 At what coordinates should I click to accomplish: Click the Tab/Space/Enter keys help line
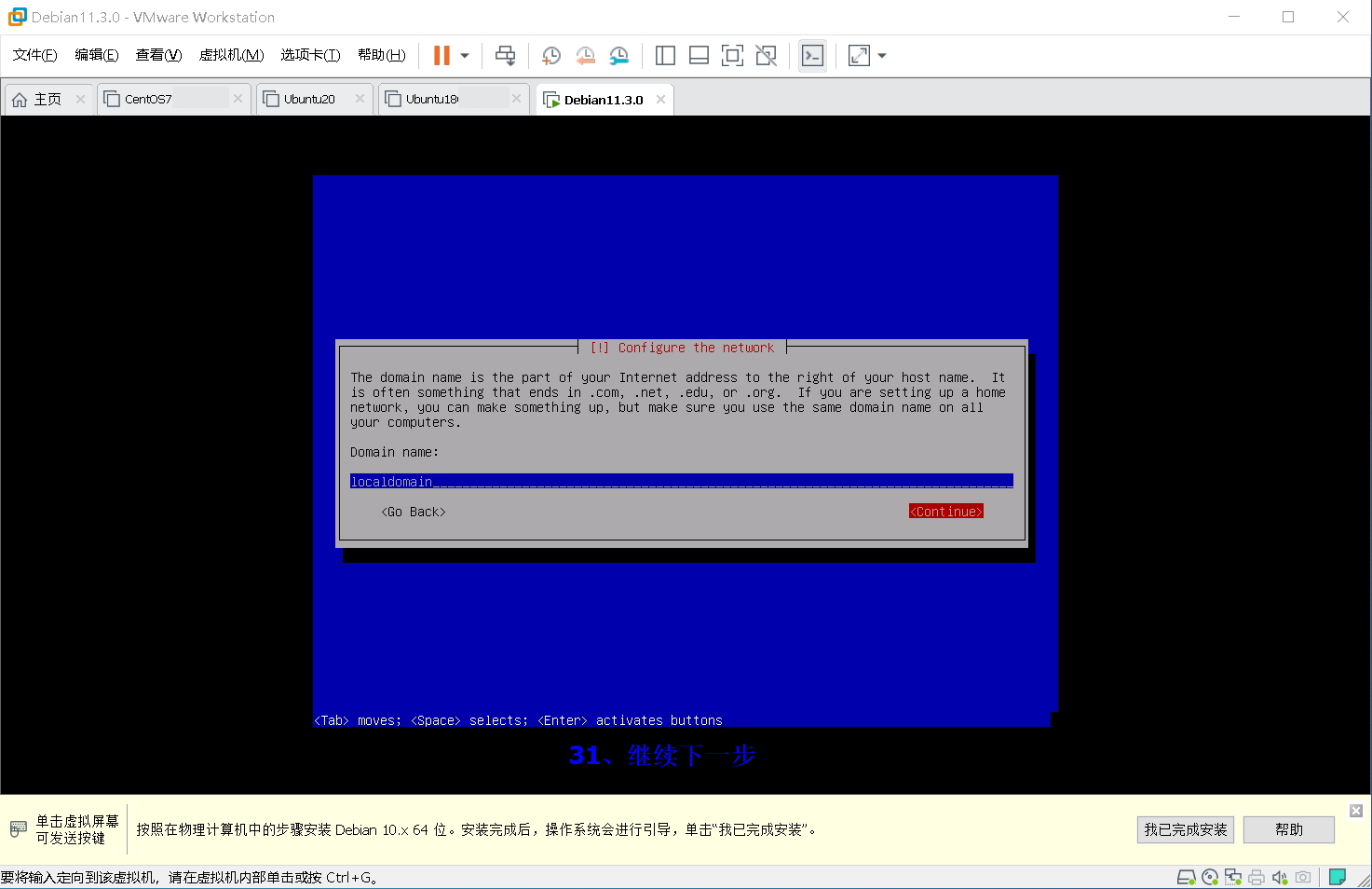518,720
